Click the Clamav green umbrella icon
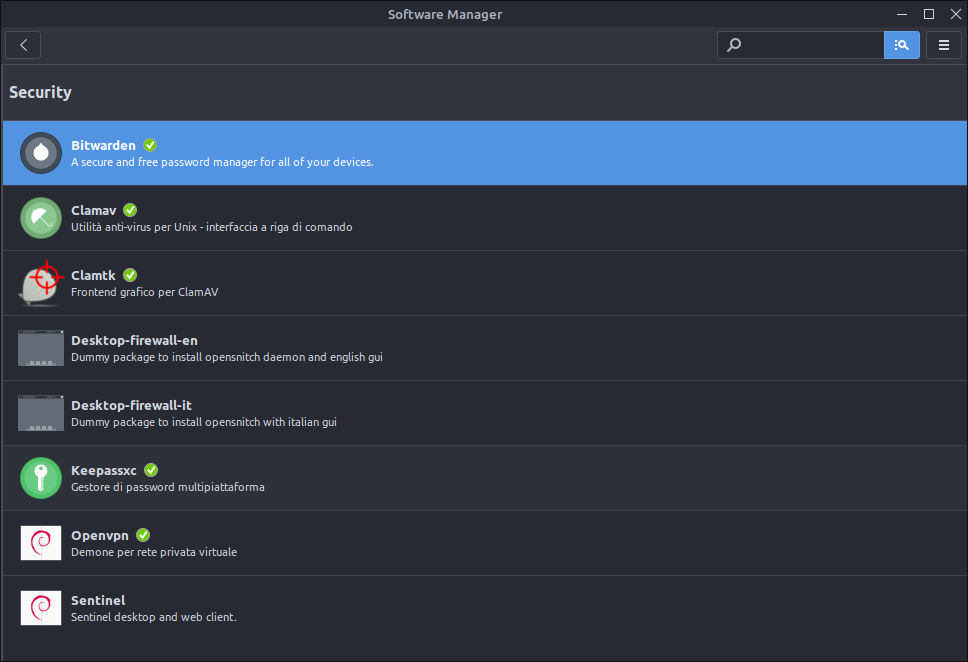 tap(41, 218)
